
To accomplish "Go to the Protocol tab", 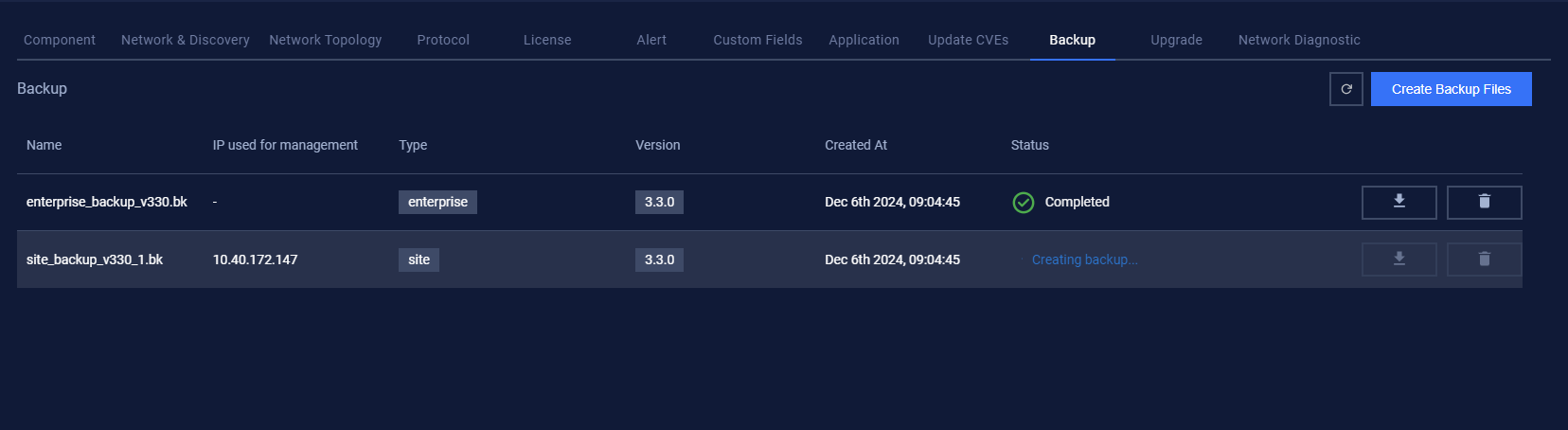I will pos(443,40).
